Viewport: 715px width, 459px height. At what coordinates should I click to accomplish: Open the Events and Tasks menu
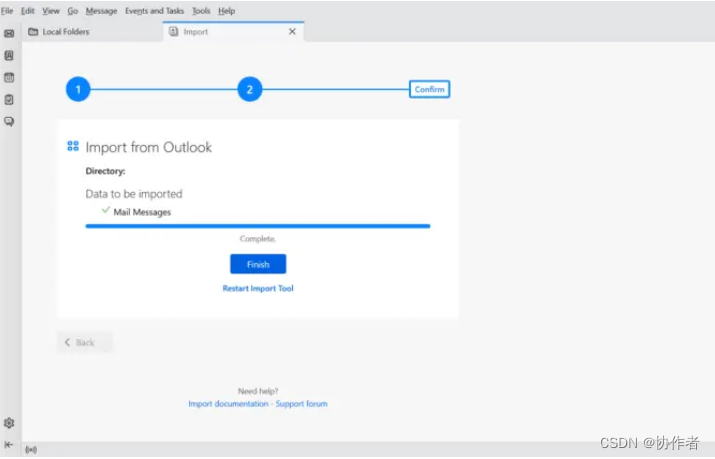[x=155, y=11]
